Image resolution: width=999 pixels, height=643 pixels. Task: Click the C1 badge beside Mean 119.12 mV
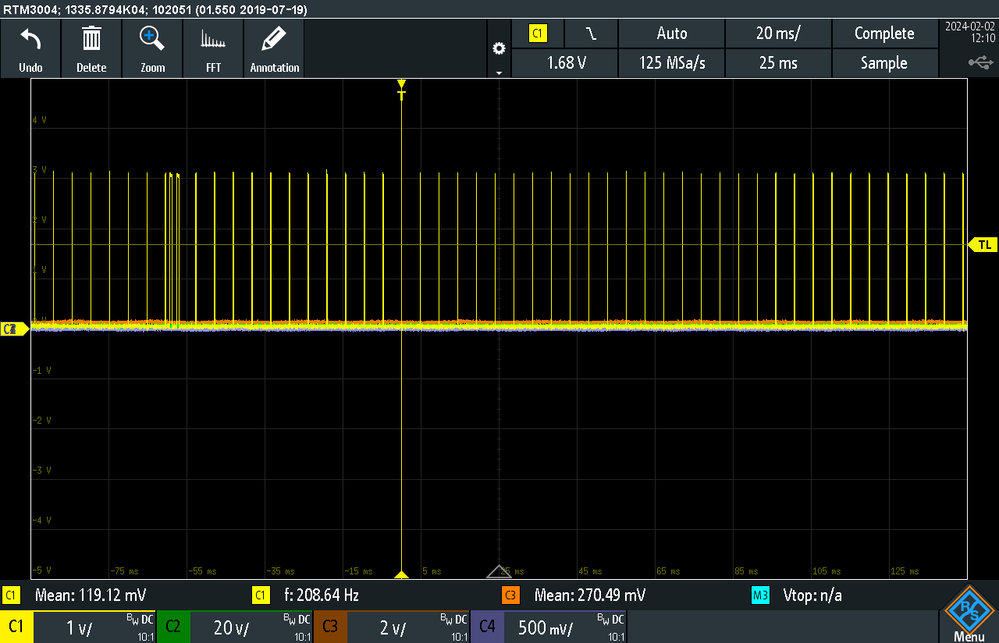[x=11, y=595]
